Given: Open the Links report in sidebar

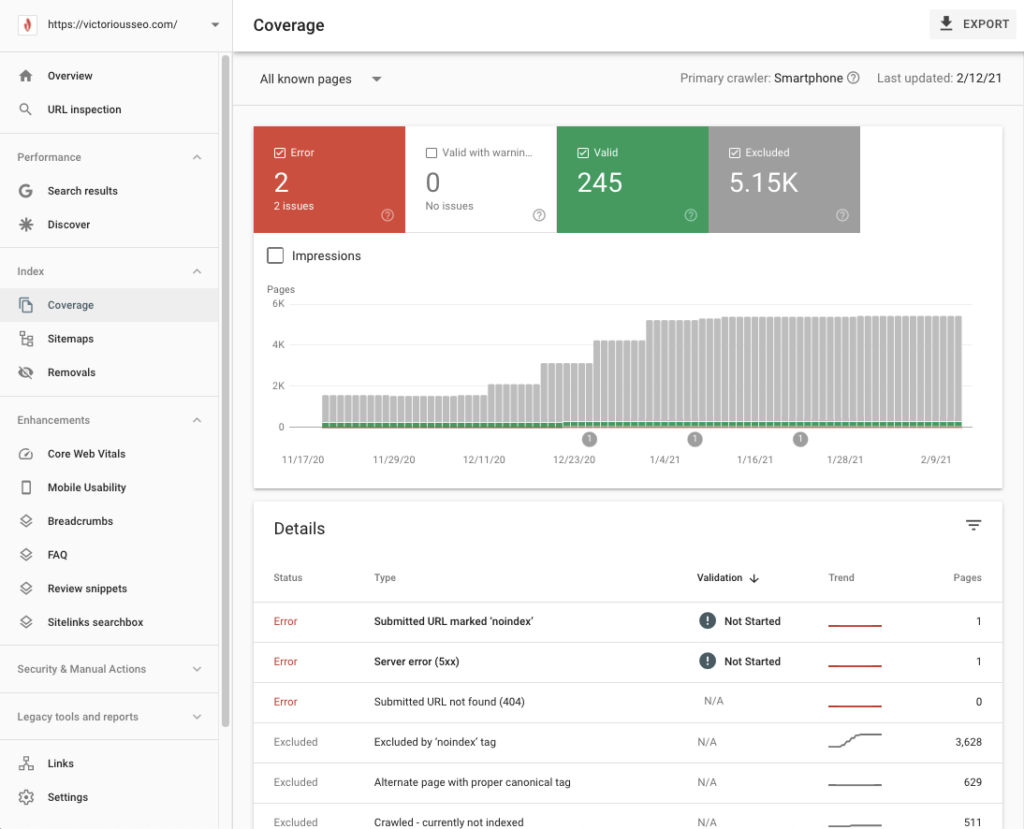Looking at the screenshot, I should [60, 764].
